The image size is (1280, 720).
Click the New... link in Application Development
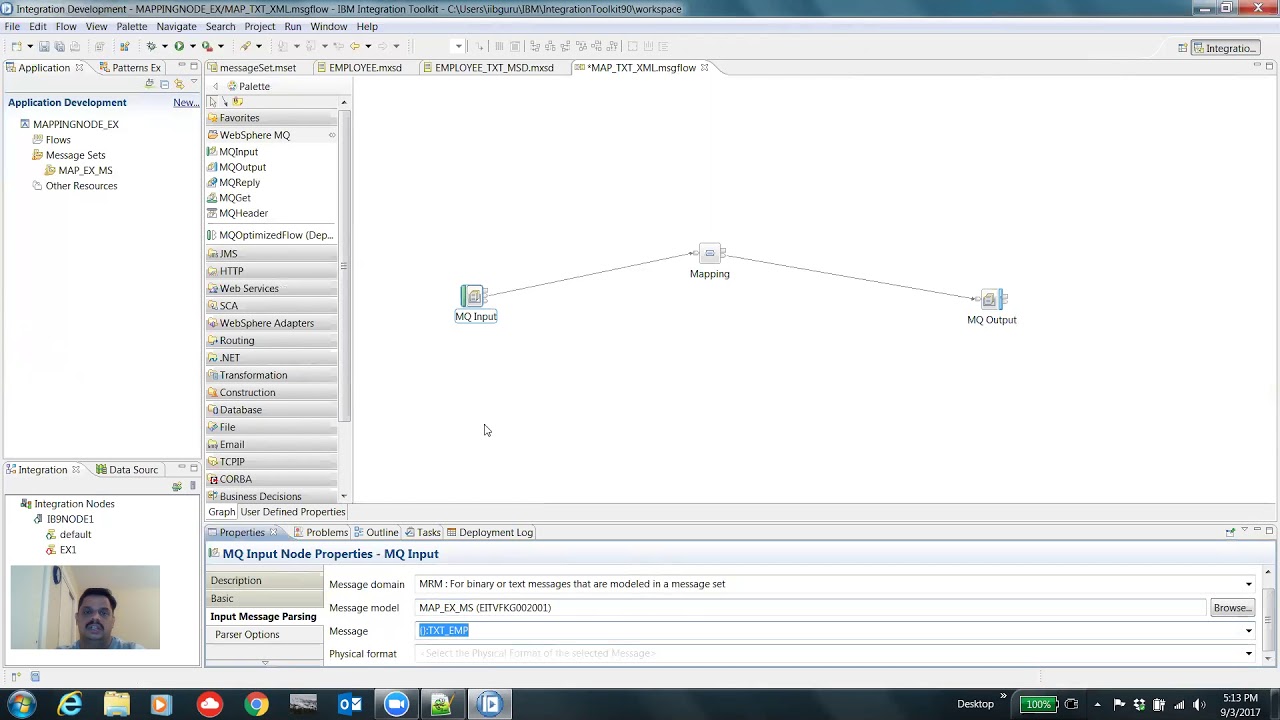coord(185,103)
